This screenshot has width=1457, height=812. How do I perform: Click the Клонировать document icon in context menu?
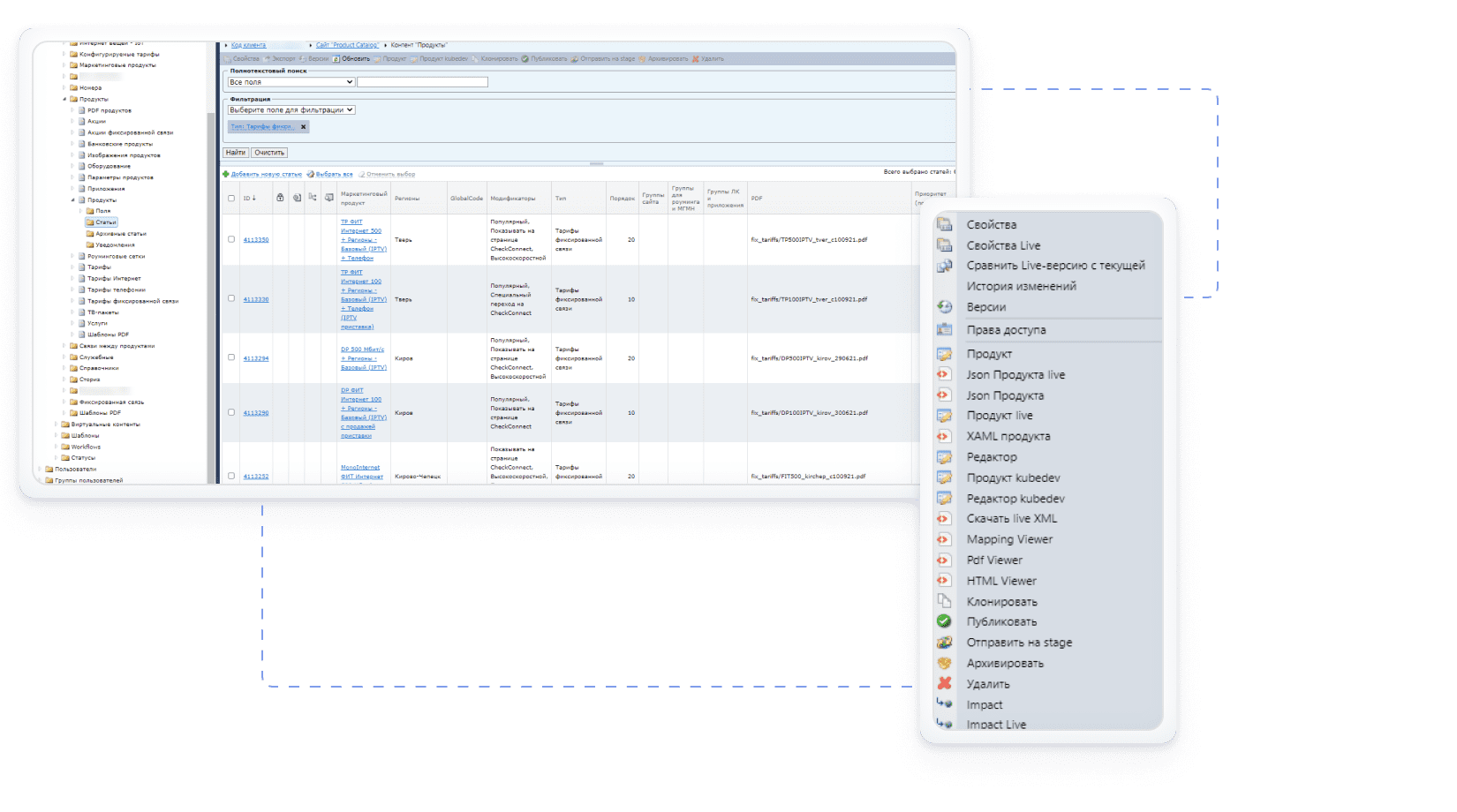944,601
